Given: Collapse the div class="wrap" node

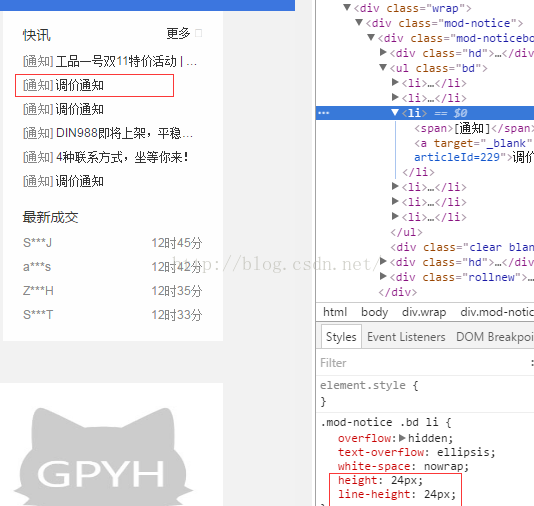Looking at the screenshot, I should [x=347, y=7].
